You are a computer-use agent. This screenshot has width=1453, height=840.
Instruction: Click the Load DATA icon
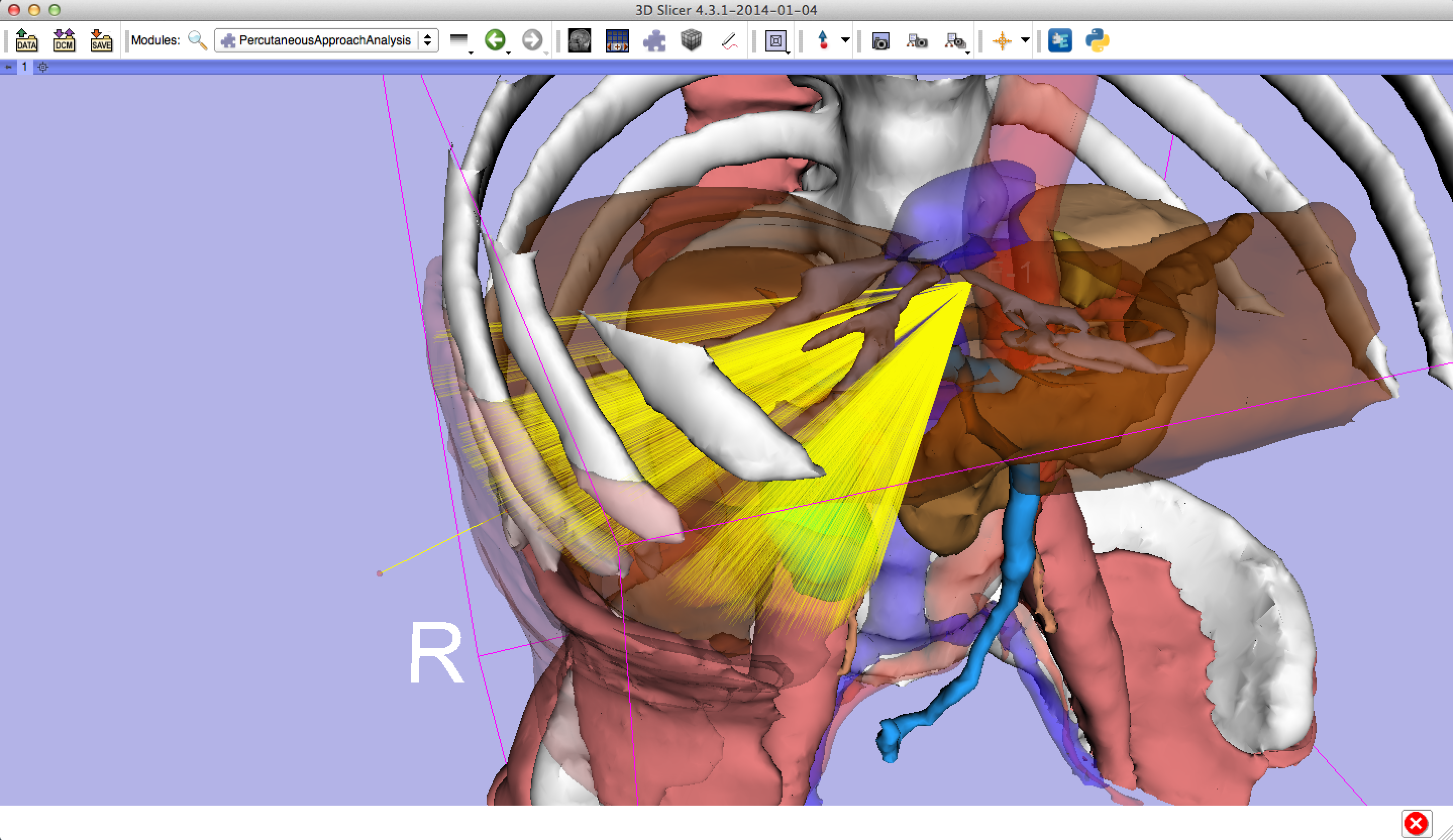tap(27, 40)
